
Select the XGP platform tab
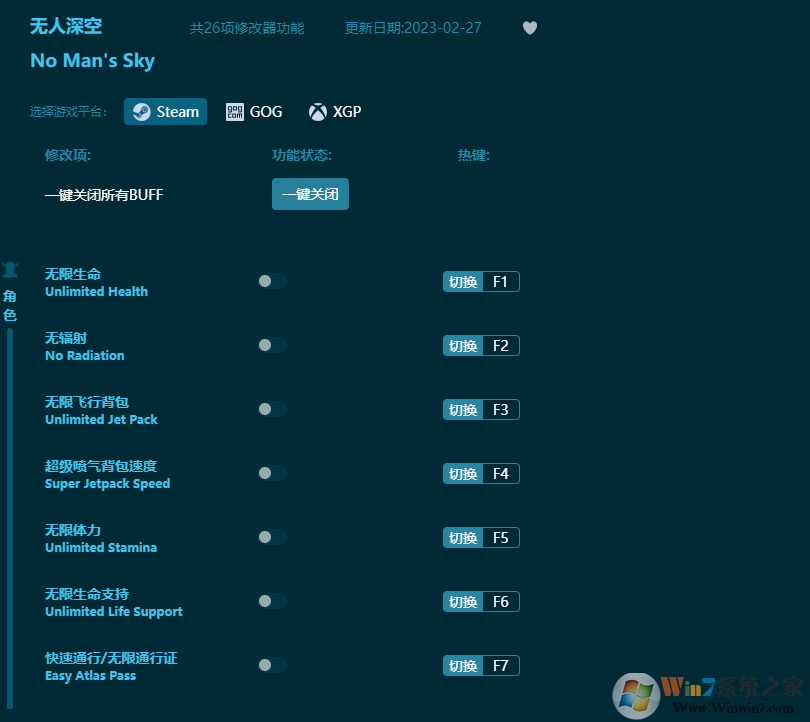[335, 112]
